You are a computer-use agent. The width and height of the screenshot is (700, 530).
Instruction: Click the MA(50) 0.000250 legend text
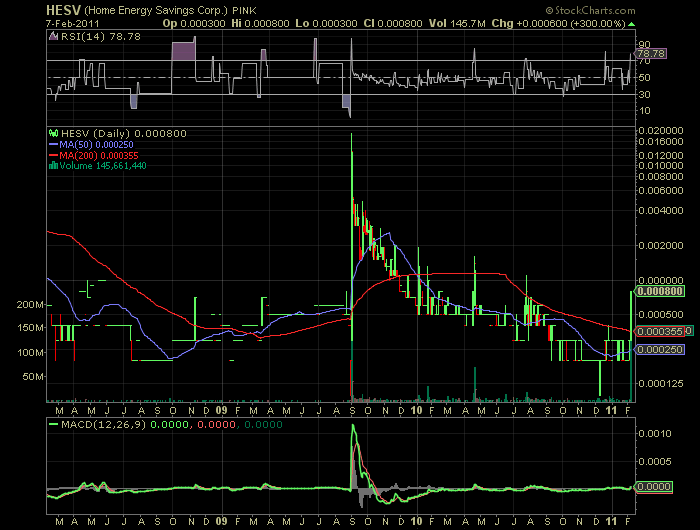point(96,145)
